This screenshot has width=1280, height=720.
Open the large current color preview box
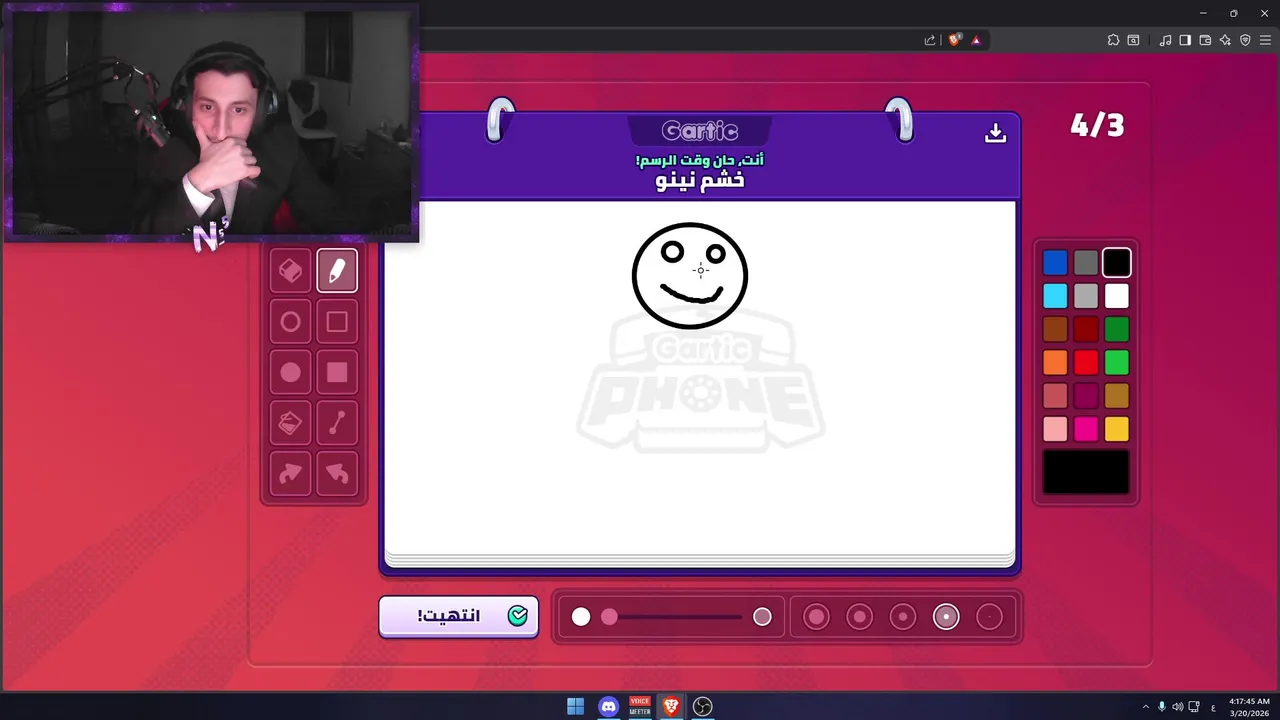(x=1086, y=472)
